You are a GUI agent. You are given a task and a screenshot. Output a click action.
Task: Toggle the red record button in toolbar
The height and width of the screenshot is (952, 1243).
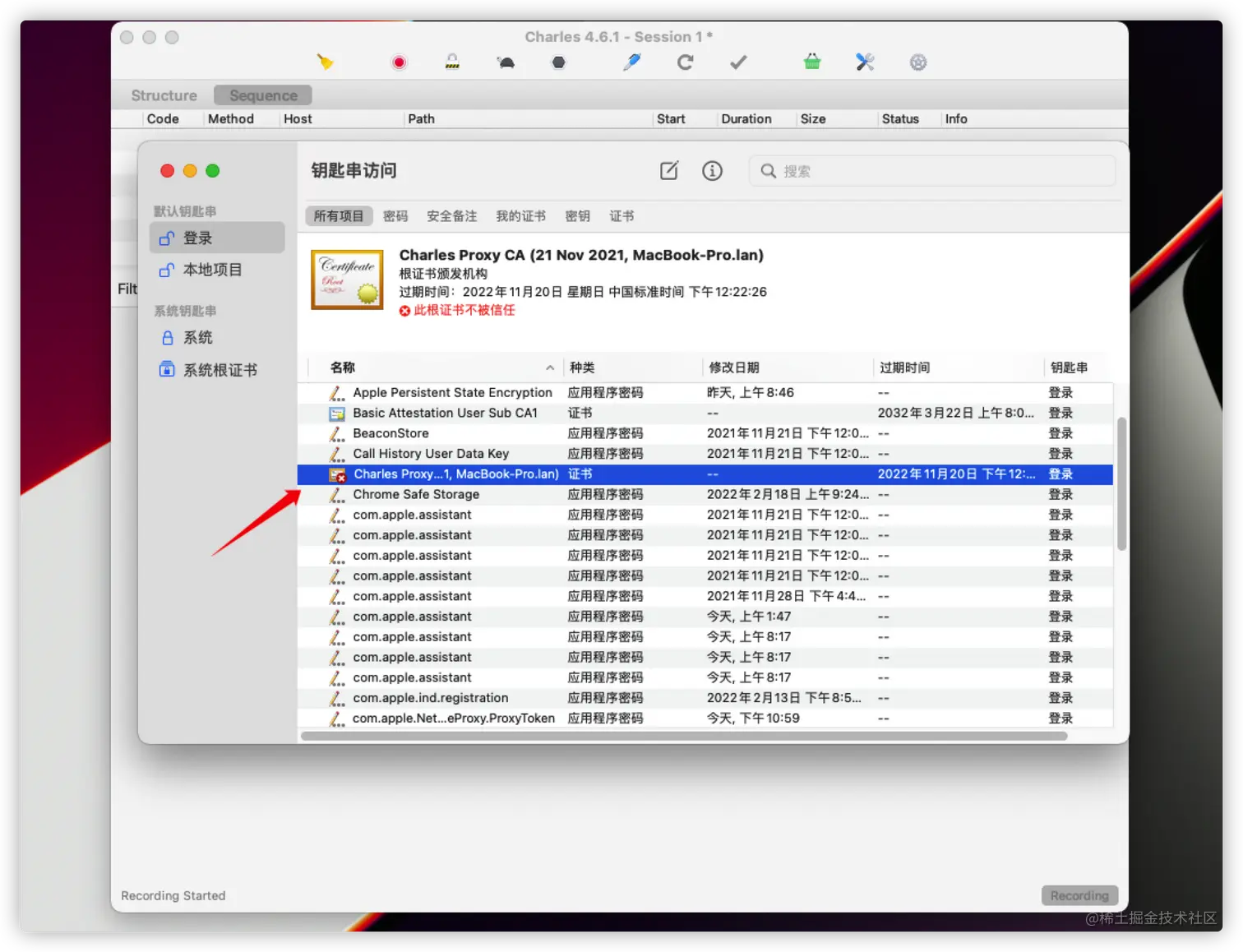pyautogui.click(x=400, y=62)
